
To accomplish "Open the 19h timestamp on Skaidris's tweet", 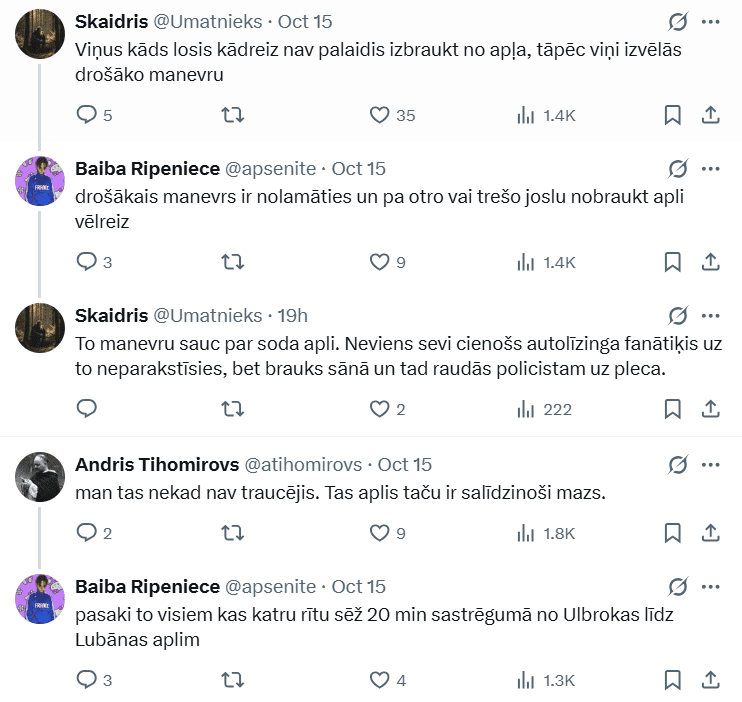I will point(292,315).
